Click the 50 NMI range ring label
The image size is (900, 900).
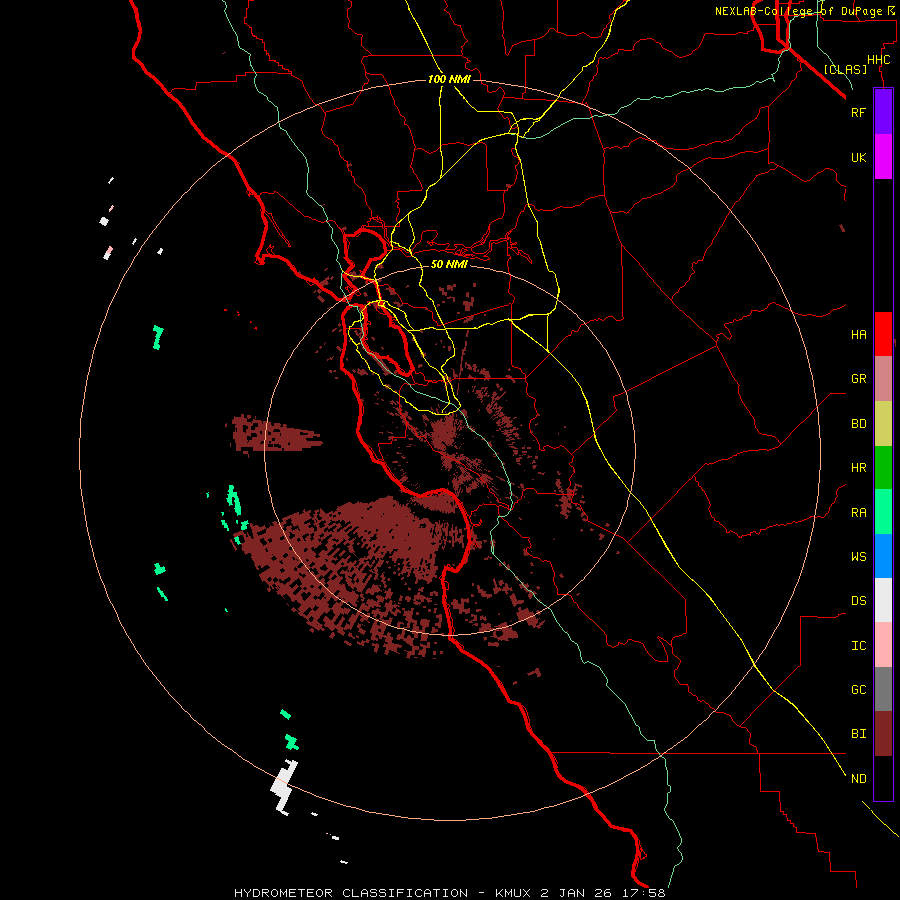point(449,264)
